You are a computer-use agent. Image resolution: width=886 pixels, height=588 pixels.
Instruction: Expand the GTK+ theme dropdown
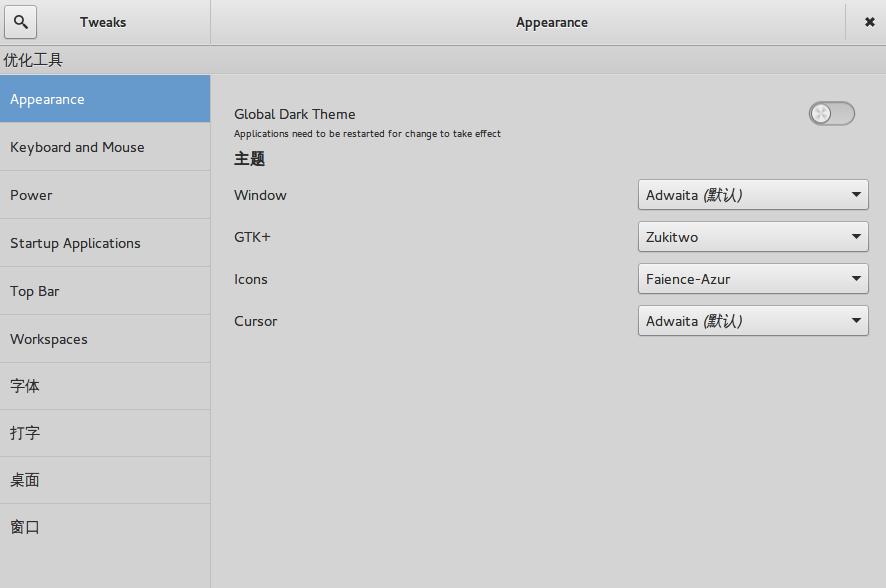(x=752, y=237)
